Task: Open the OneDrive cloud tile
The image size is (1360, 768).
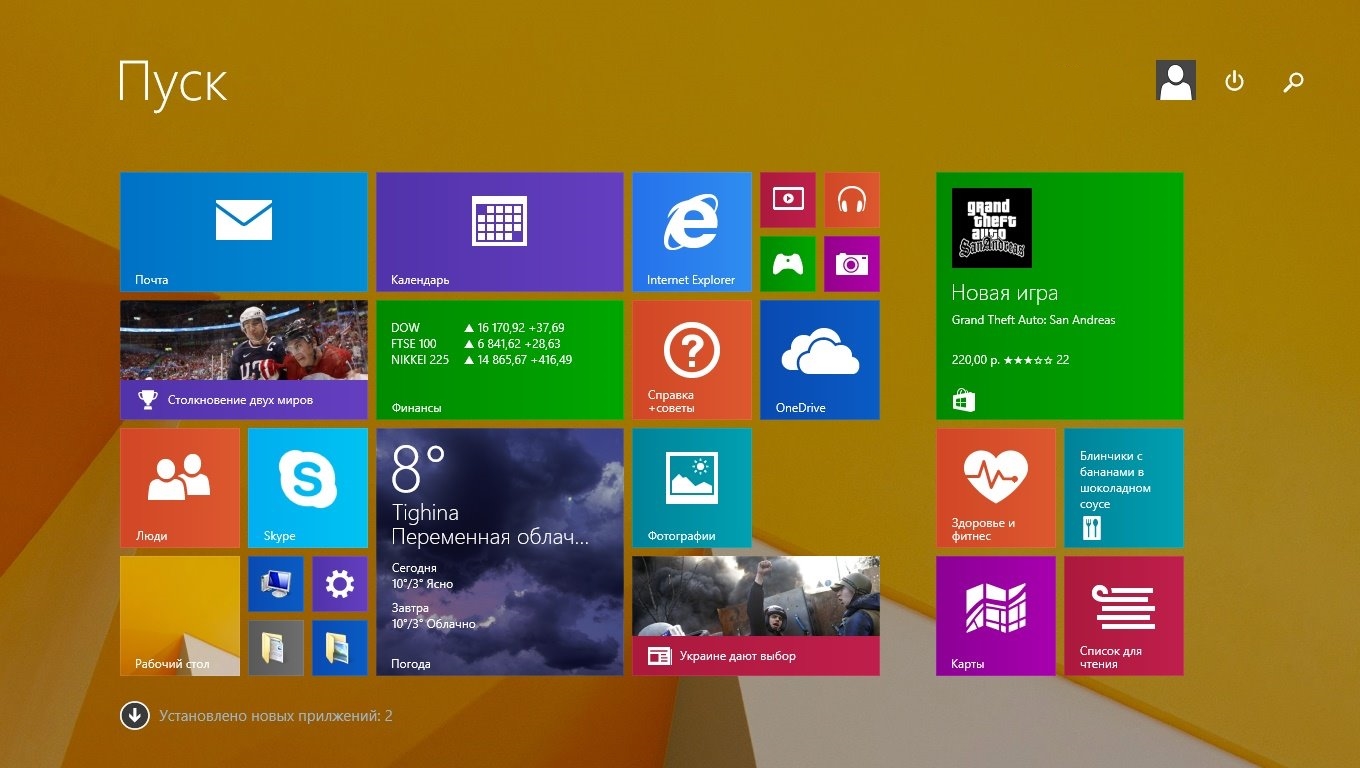Action: (820, 359)
